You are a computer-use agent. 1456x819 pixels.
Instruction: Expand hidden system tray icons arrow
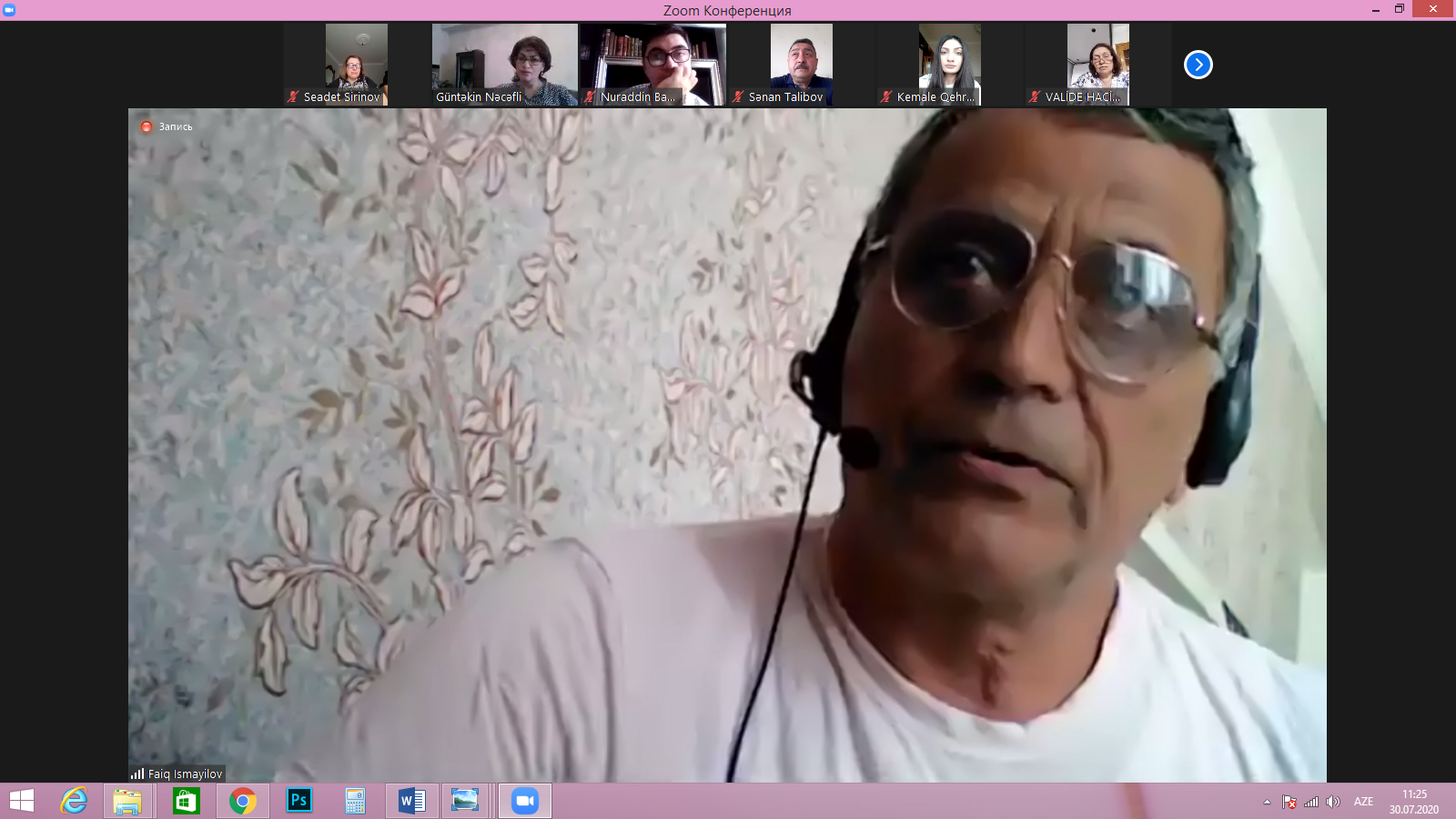(x=1267, y=802)
